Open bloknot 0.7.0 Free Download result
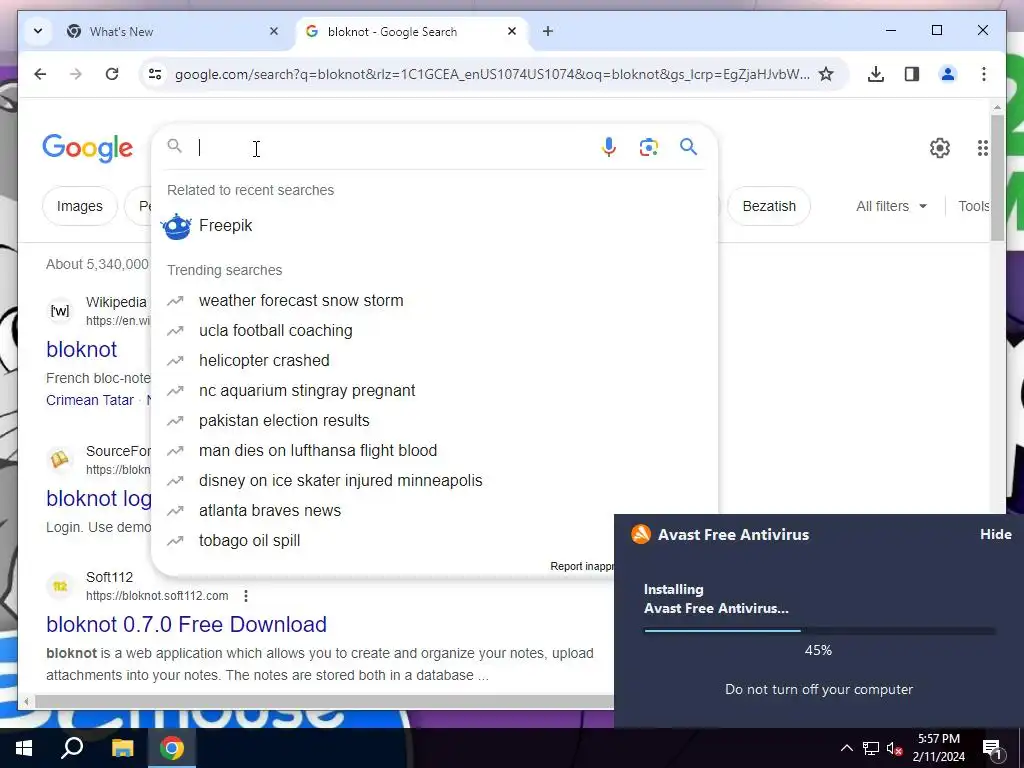 pyautogui.click(x=186, y=624)
